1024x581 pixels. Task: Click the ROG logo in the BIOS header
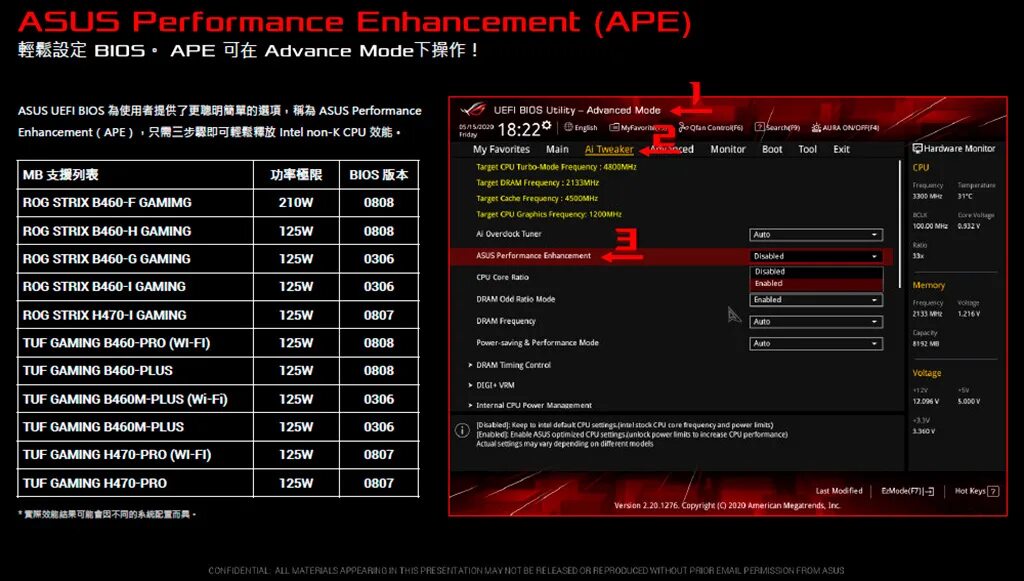pos(473,110)
